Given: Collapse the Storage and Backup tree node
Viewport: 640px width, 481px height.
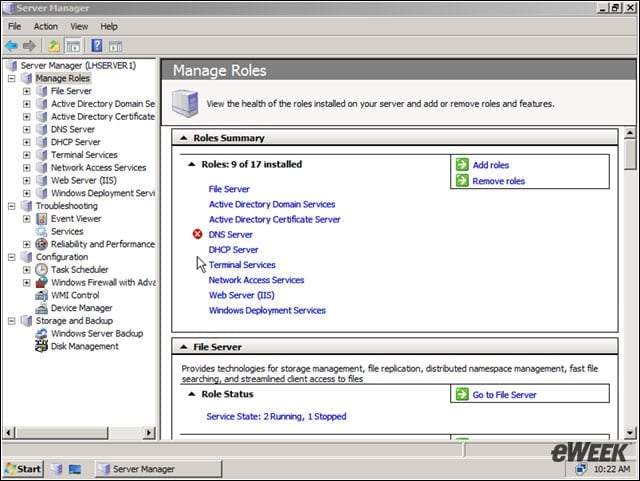Looking at the screenshot, I should 12,321.
